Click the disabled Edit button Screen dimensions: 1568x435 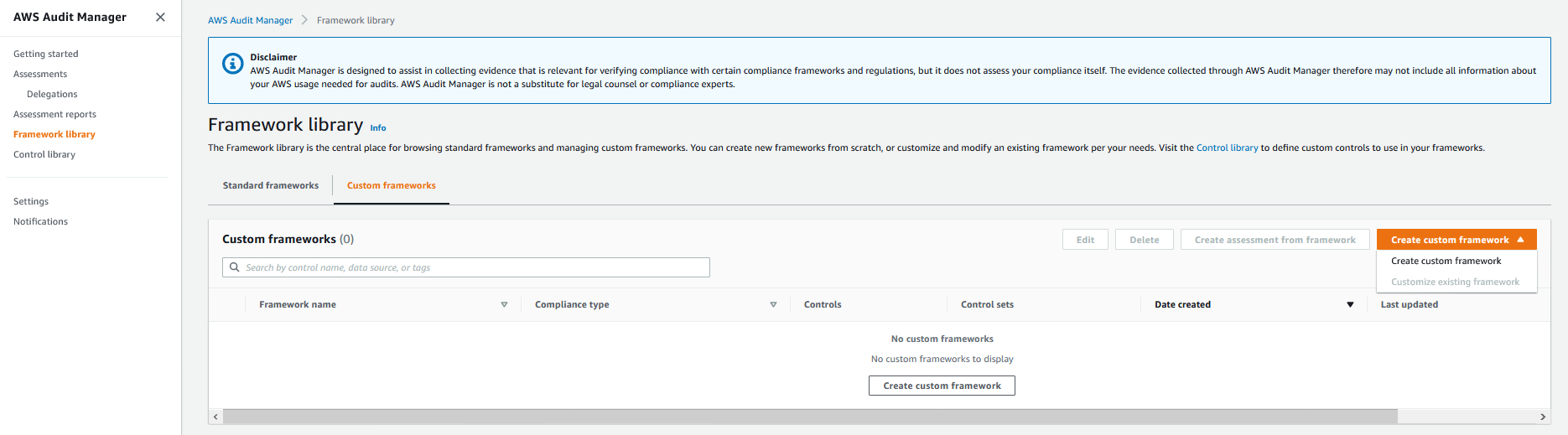pyautogui.click(x=1085, y=240)
